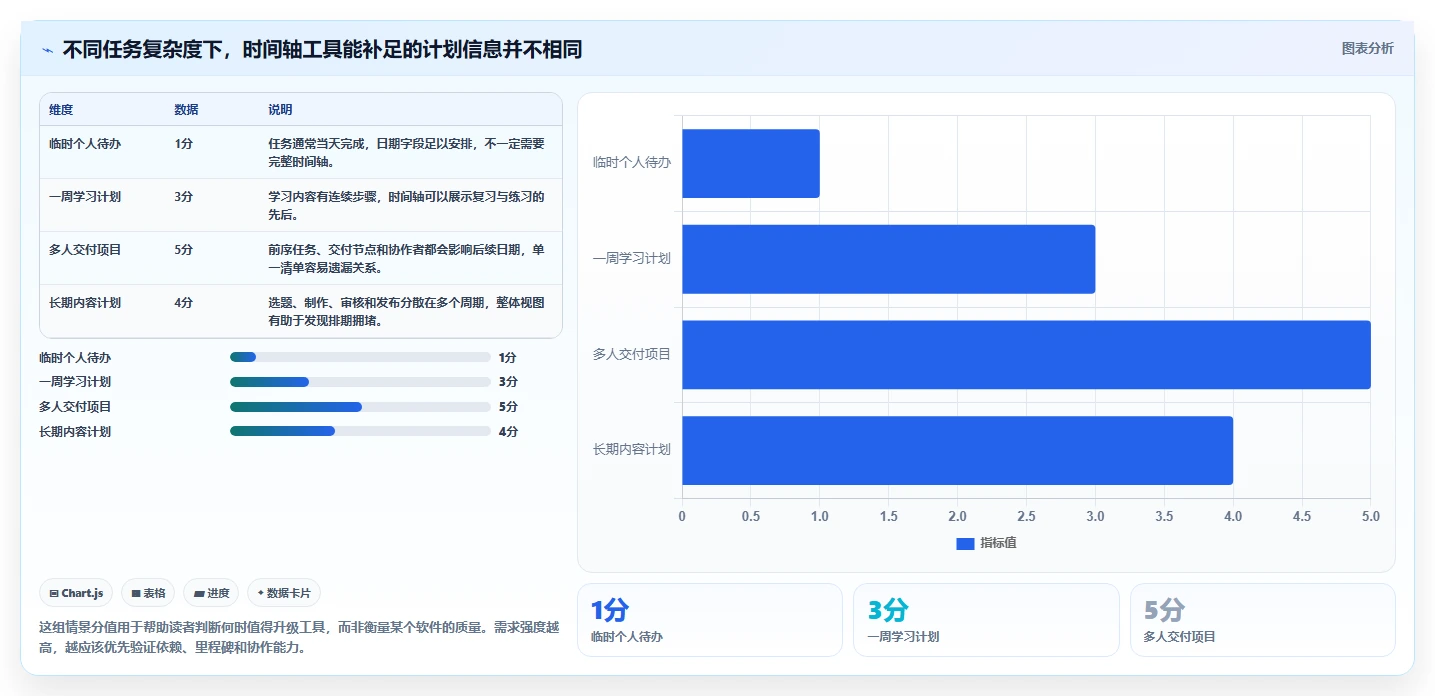Click chart y-axis label 临时个人待办
Image resolution: width=1435 pixels, height=696 pixels.
pyautogui.click(x=631, y=163)
